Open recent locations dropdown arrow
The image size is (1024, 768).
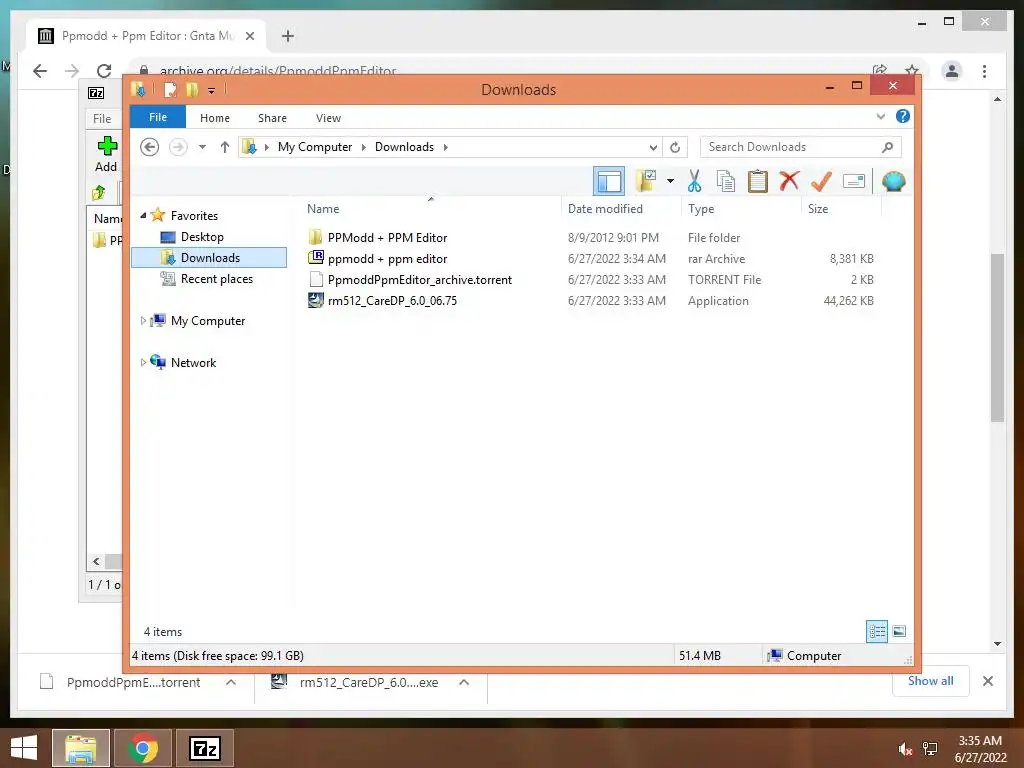202,147
